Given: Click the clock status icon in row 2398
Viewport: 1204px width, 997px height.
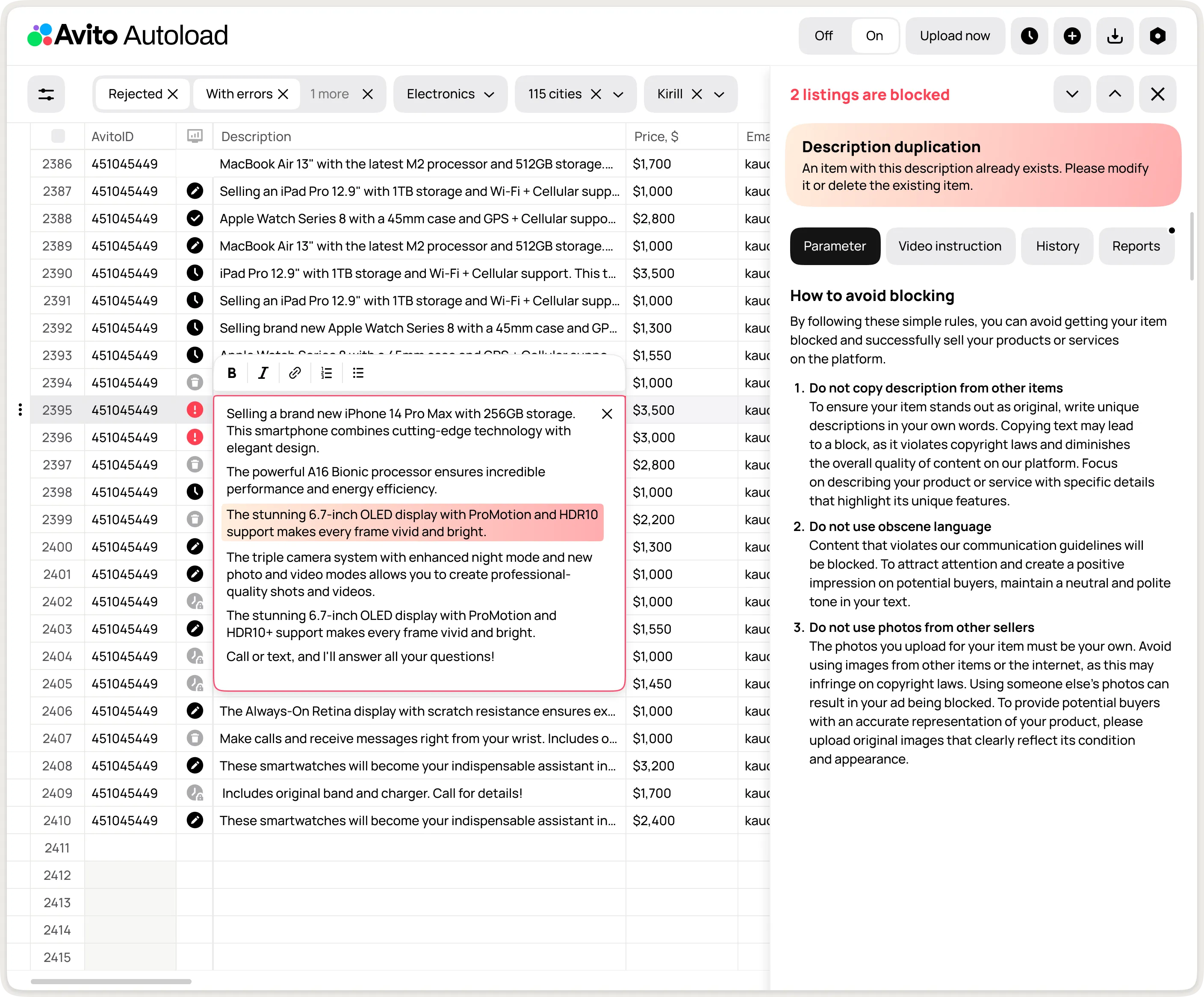Looking at the screenshot, I should (195, 492).
